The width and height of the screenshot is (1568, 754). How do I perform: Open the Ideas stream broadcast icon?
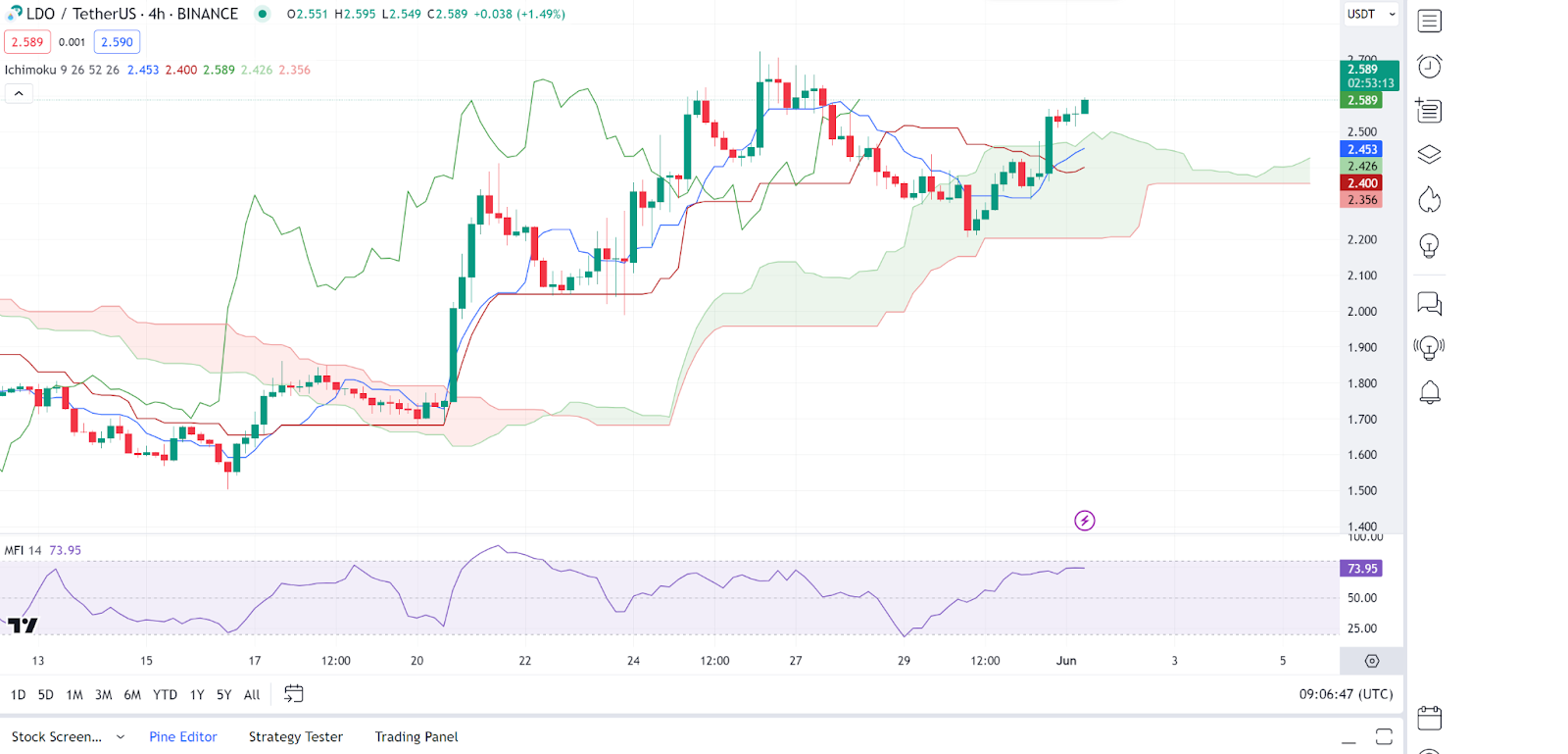1430,348
